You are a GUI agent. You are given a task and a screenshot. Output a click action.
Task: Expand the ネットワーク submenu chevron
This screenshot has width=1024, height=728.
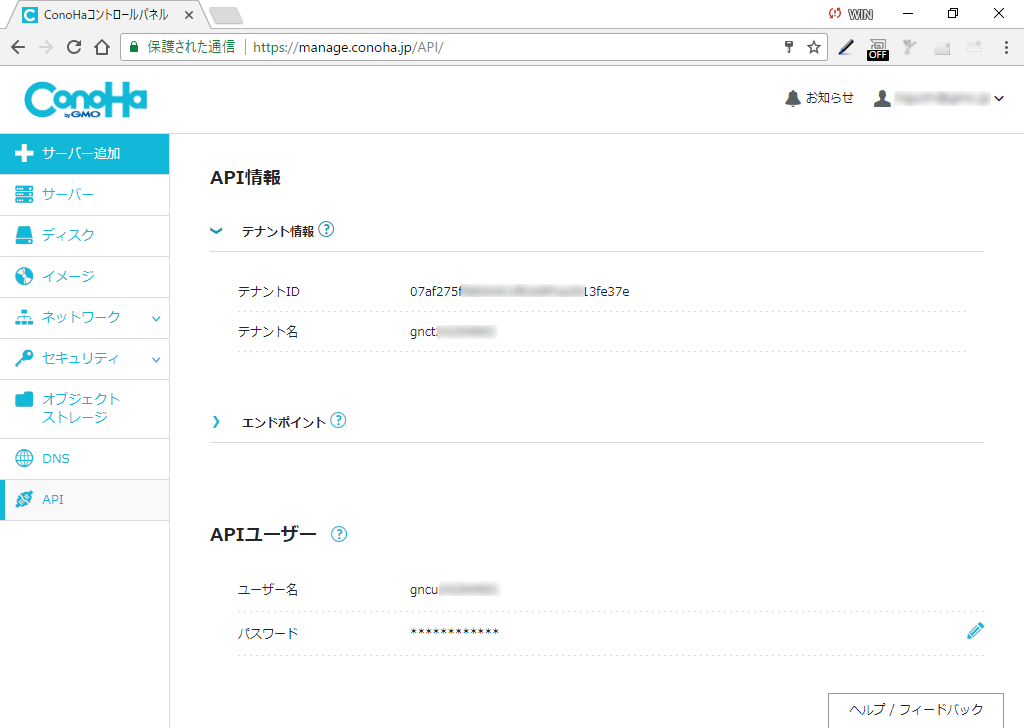(x=156, y=319)
